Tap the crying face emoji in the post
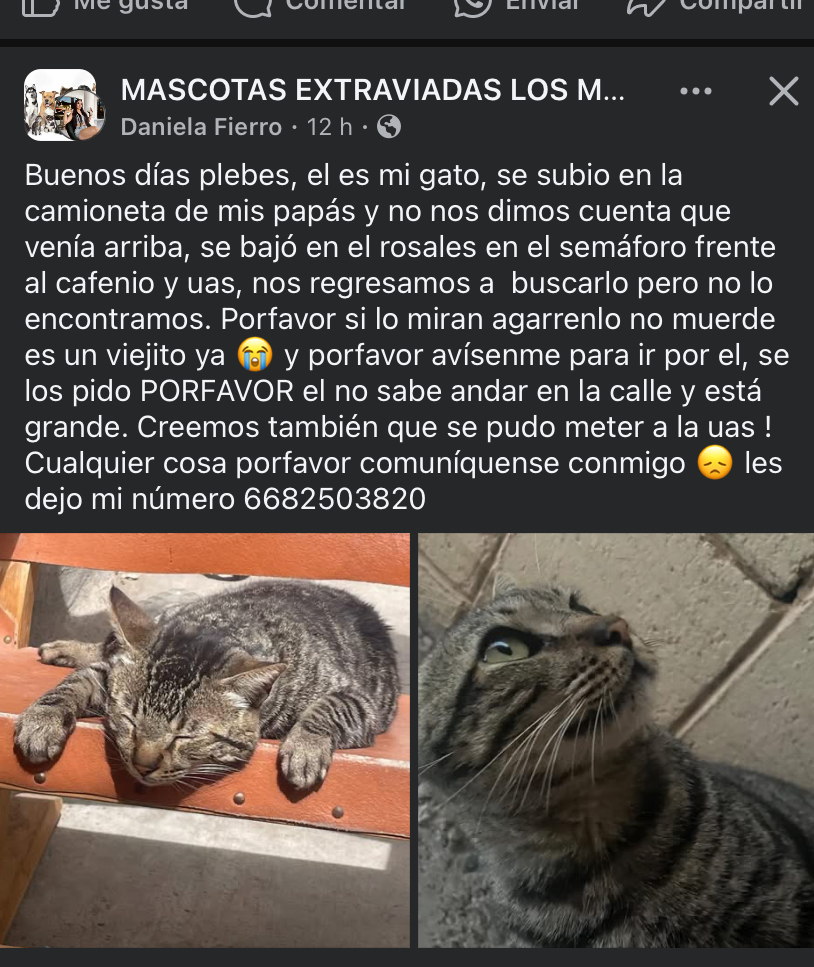This screenshot has width=814, height=967. click(x=255, y=355)
